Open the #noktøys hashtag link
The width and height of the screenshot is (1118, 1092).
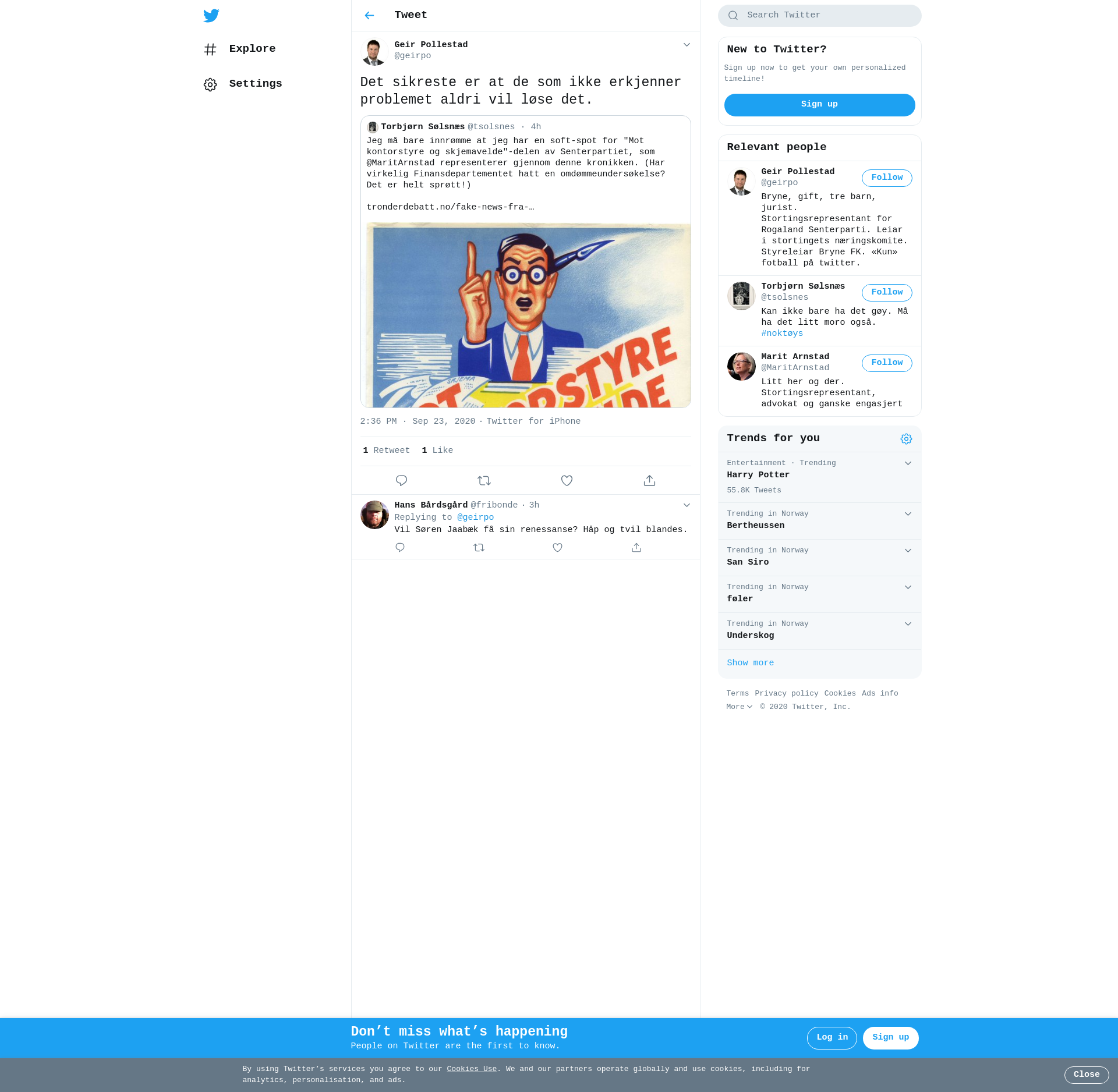pyautogui.click(x=782, y=334)
